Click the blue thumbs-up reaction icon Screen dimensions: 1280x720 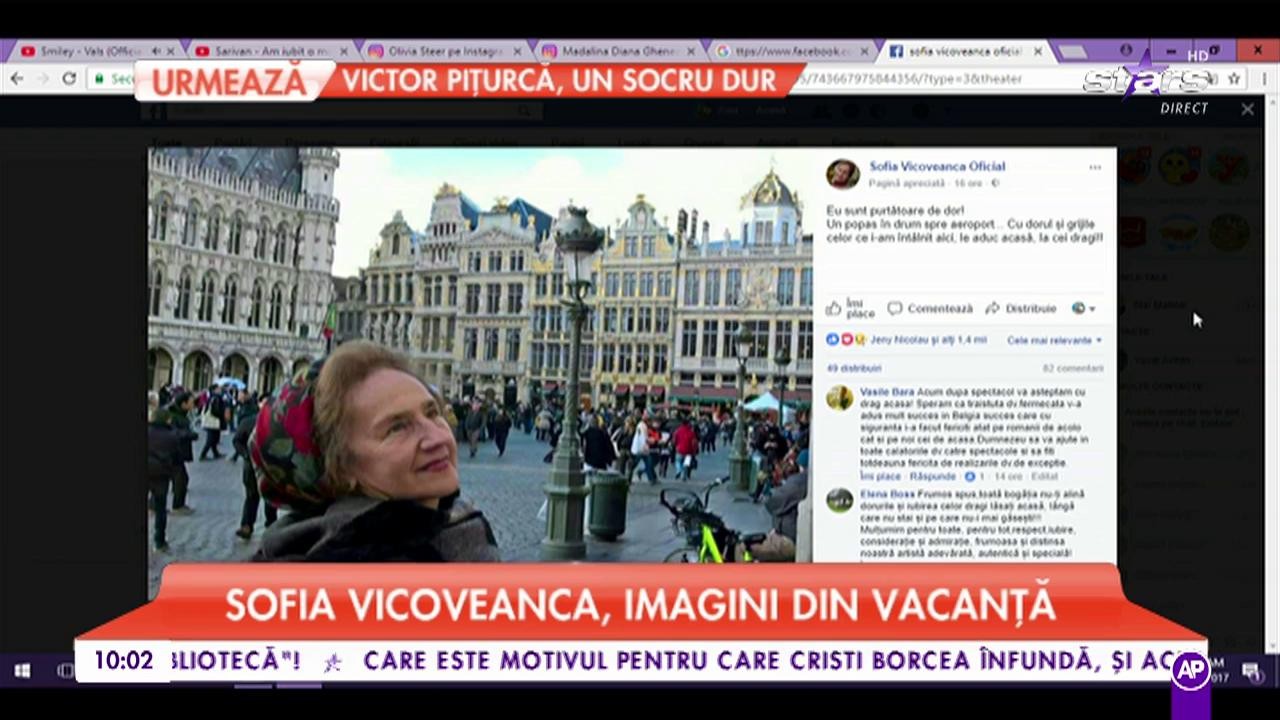(834, 341)
